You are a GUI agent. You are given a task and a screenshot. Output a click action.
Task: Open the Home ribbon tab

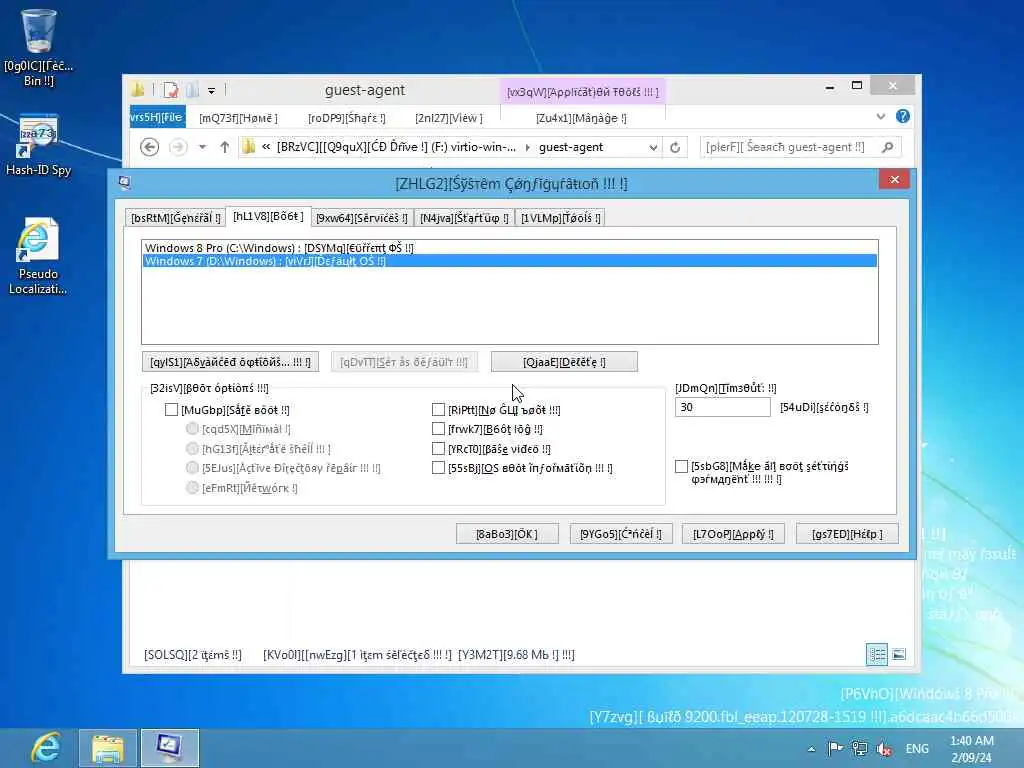click(238, 118)
